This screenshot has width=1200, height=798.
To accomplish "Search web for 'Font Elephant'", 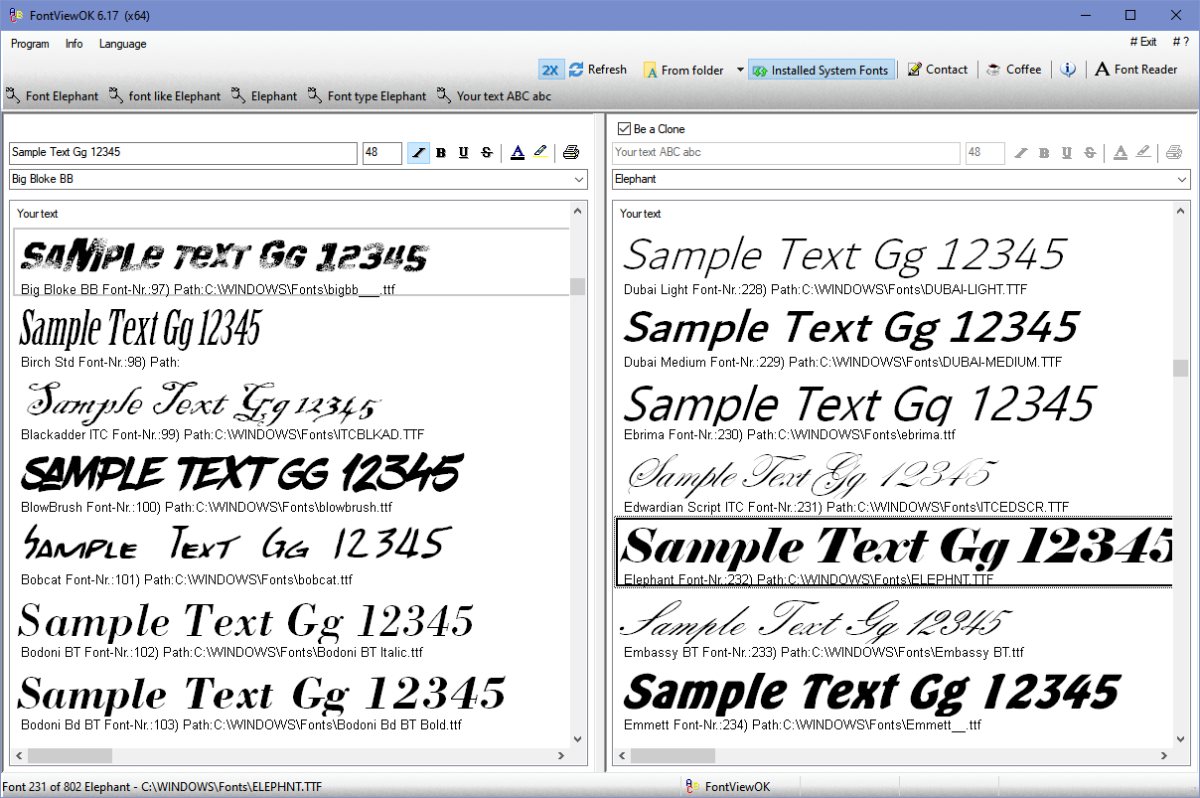I will pos(52,96).
